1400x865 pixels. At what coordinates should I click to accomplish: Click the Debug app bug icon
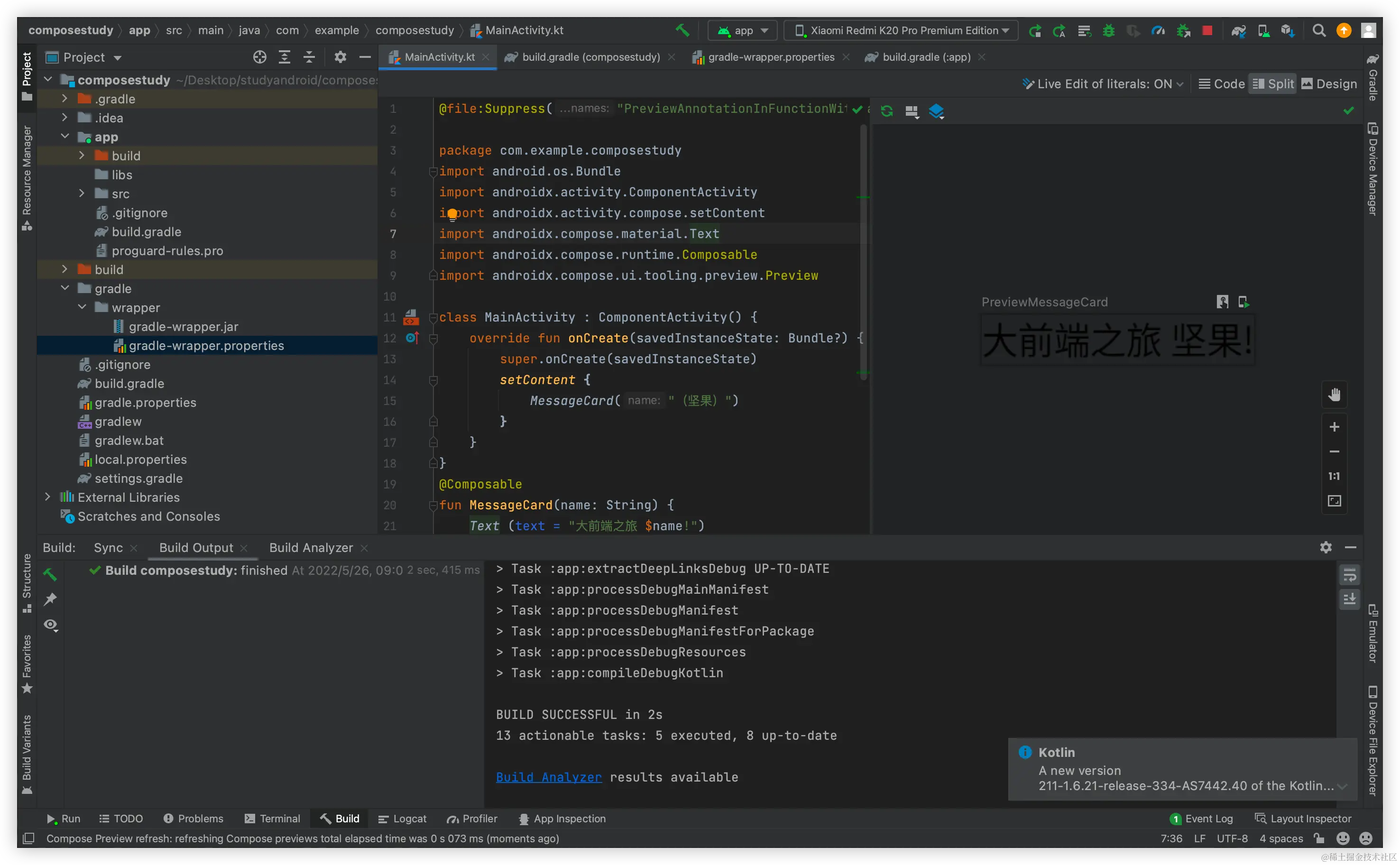(x=1109, y=30)
